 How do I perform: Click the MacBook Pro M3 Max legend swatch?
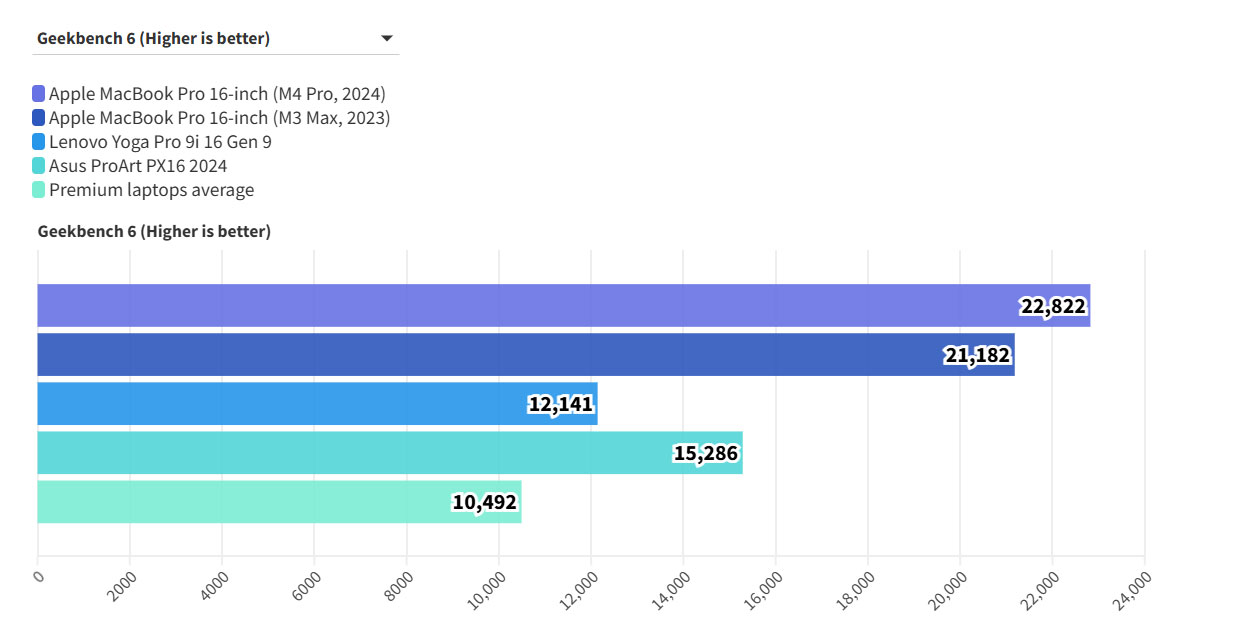click(x=39, y=118)
